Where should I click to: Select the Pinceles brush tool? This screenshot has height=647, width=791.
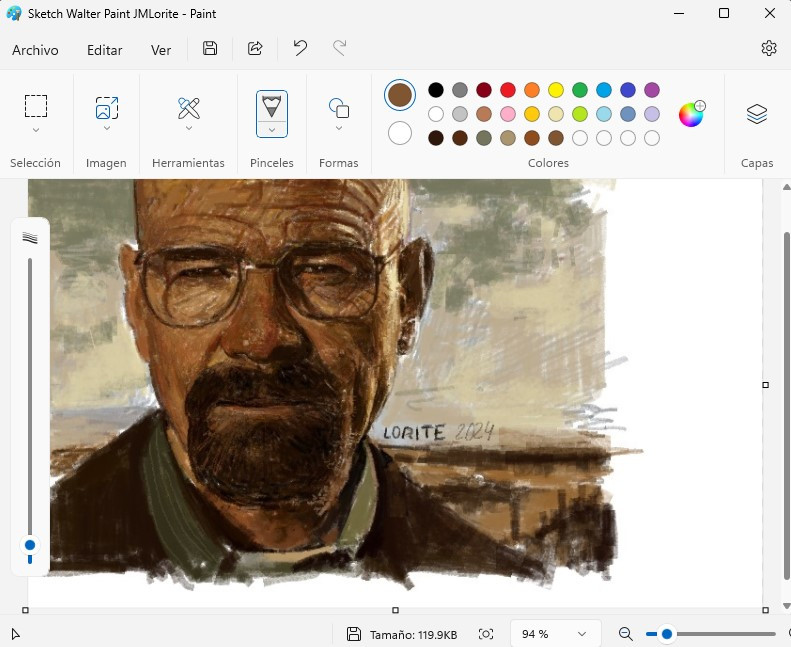[272, 106]
